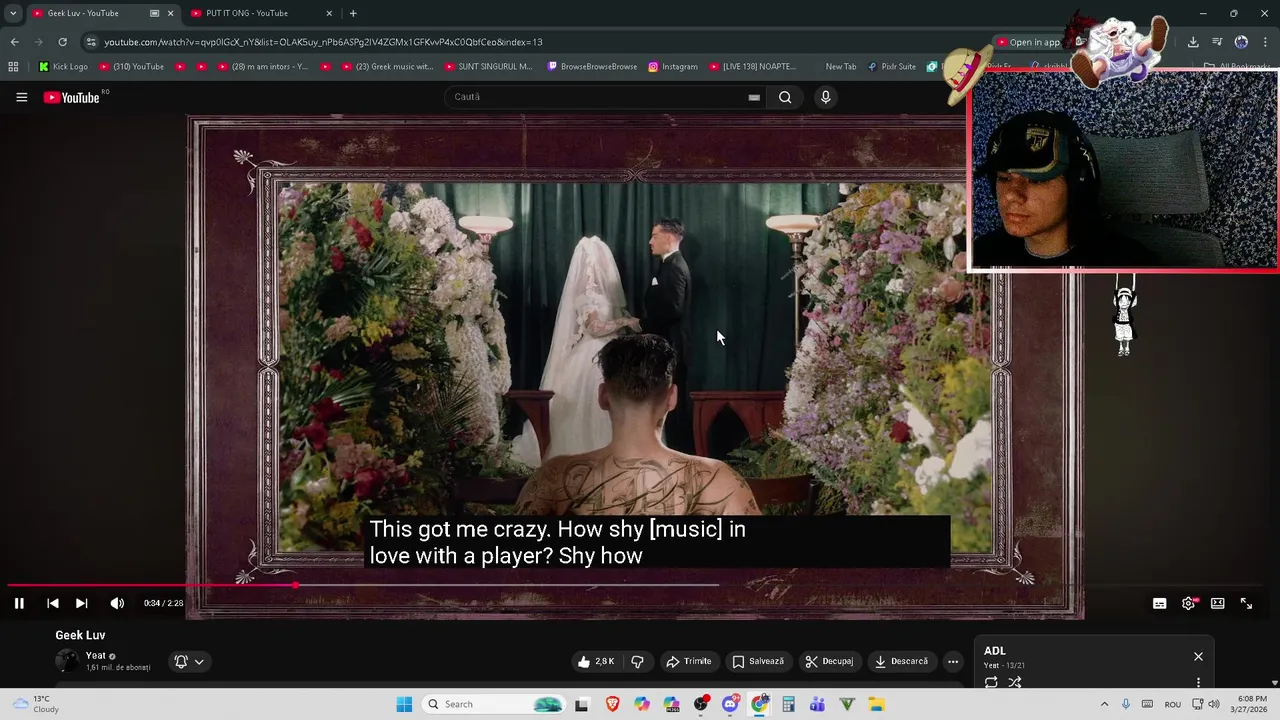Image resolution: width=1280 pixels, height=720 pixels.
Task: Toggle subtitles/closed captions button
Action: (1159, 603)
